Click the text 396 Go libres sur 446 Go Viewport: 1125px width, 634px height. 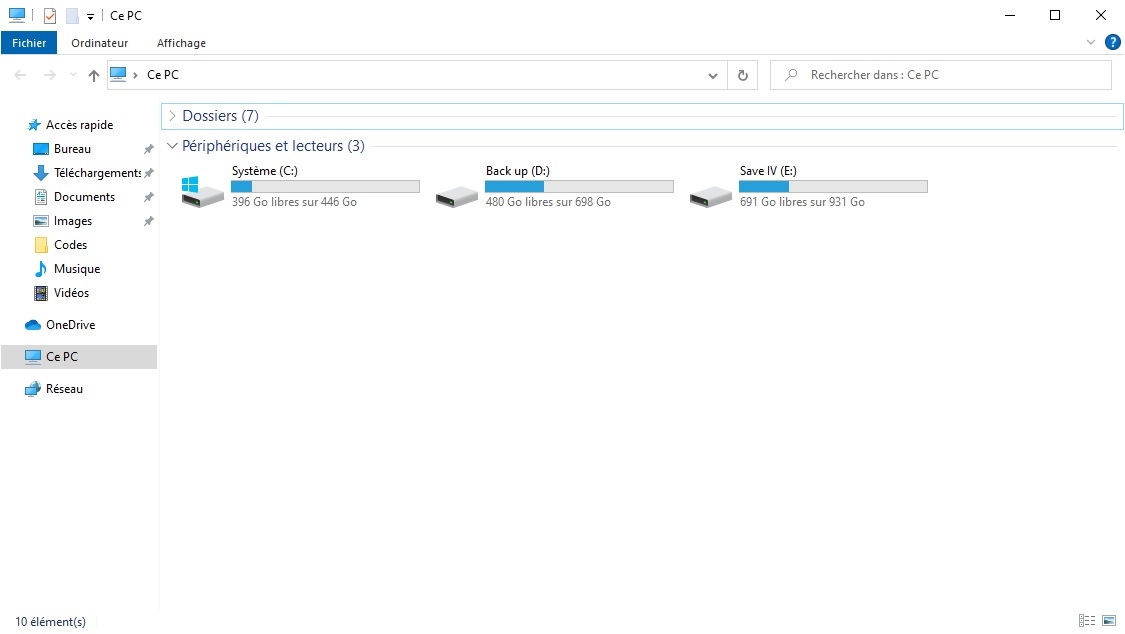pyautogui.click(x=294, y=202)
